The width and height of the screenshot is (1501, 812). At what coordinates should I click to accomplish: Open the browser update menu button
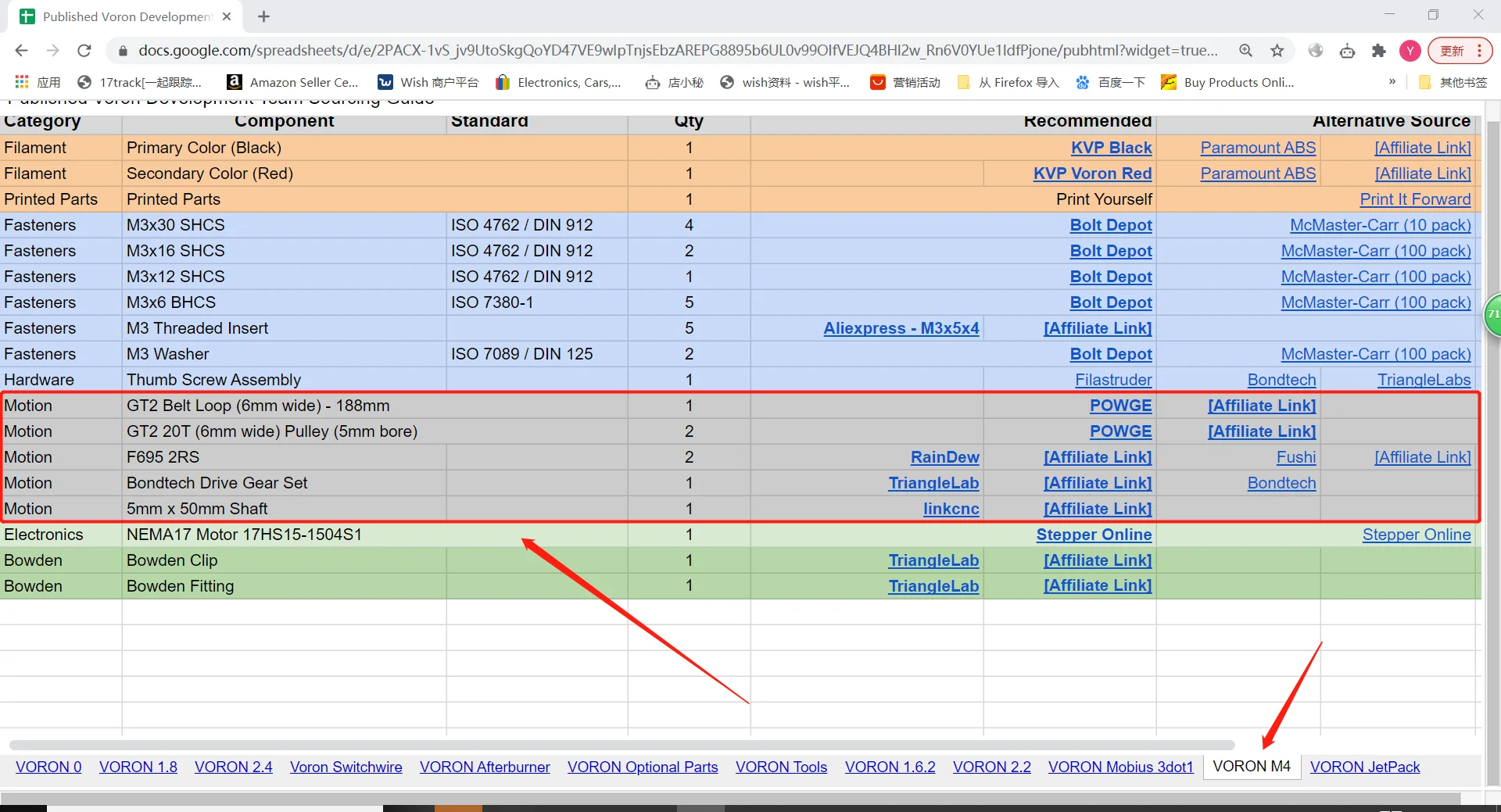click(1460, 51)
